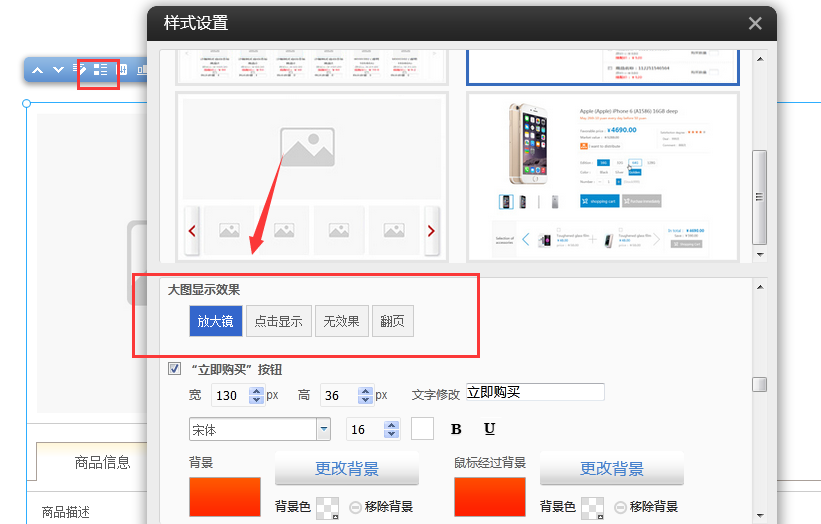Click the move-up arrow in module toolbar

38,70
